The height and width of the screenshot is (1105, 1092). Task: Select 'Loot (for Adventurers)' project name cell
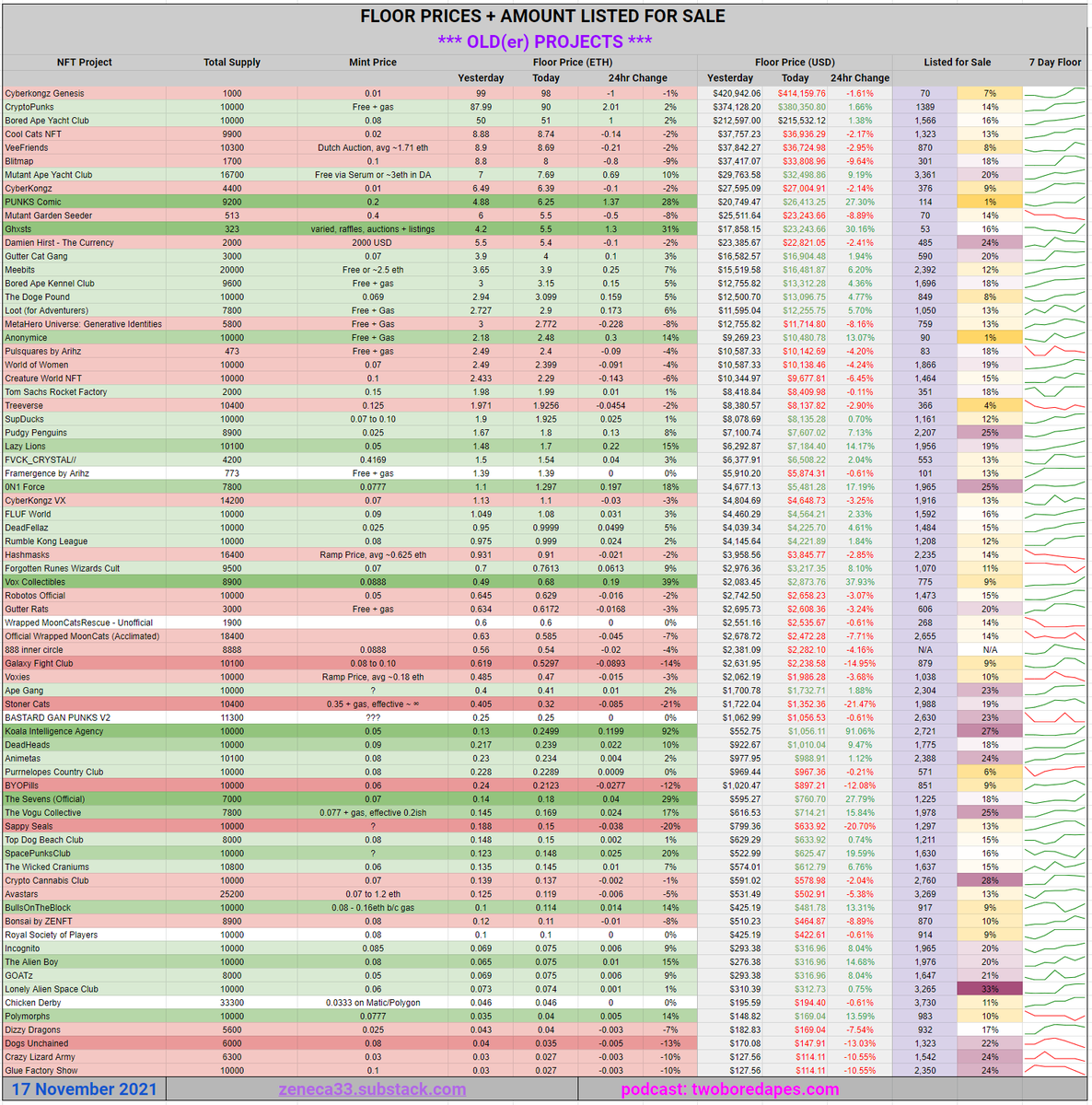click(x=84, y=310)
